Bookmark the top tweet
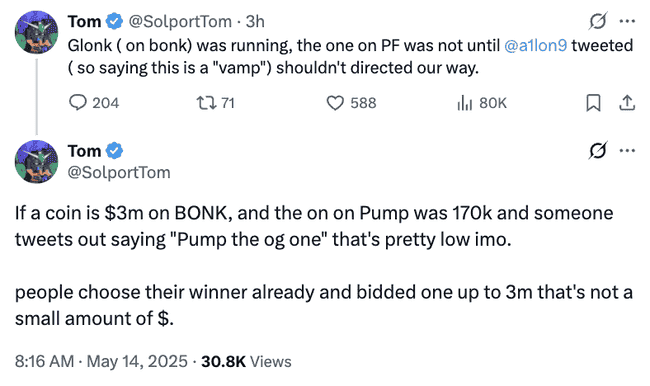Viewport: 650px width, 386px height. click(x=593, y=103)
